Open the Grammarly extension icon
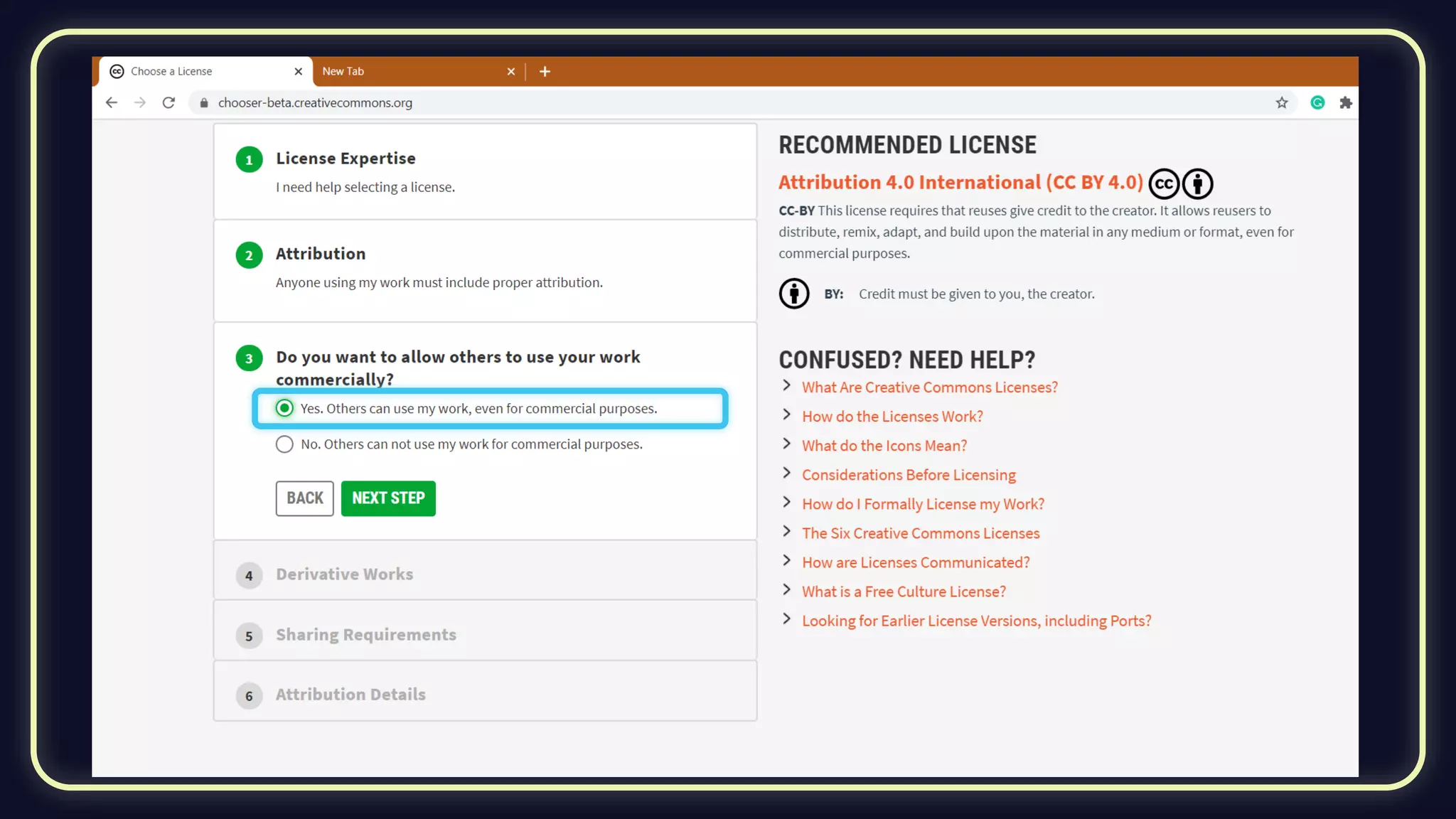The height and width of the screenshot is (819, 1456). tap(1317, 102)
